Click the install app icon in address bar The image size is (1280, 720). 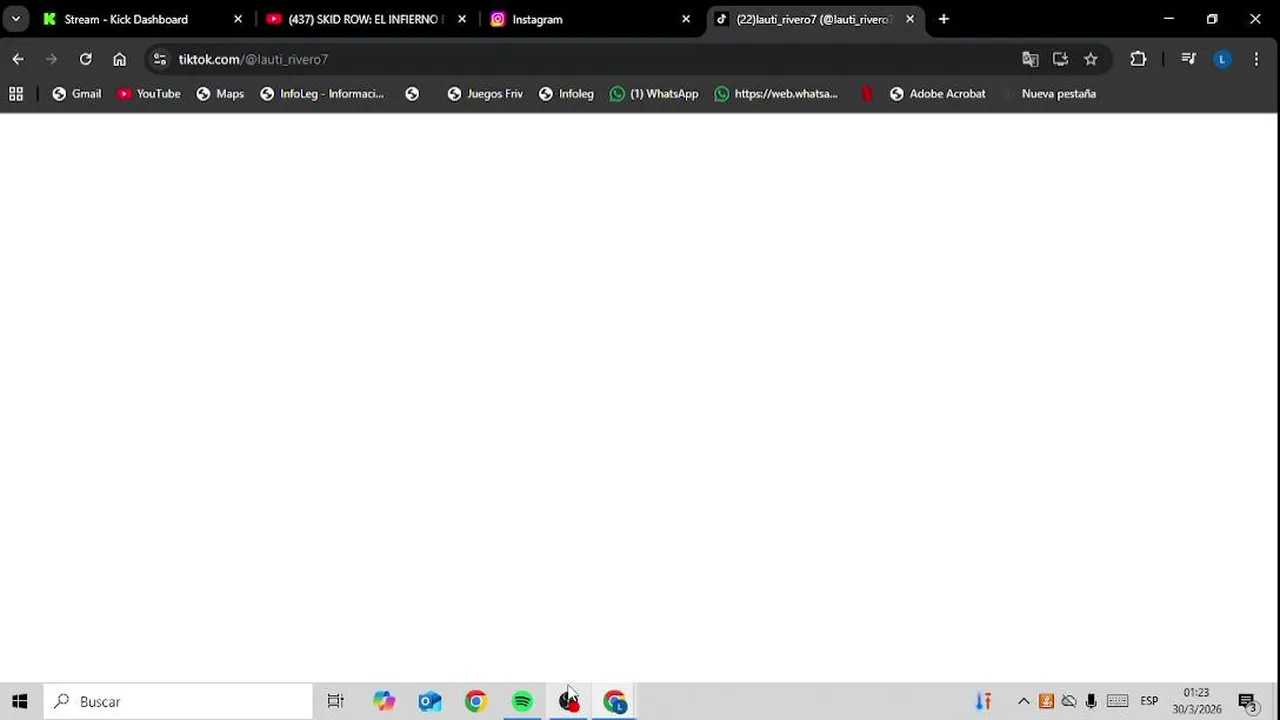pos(1060,59)
